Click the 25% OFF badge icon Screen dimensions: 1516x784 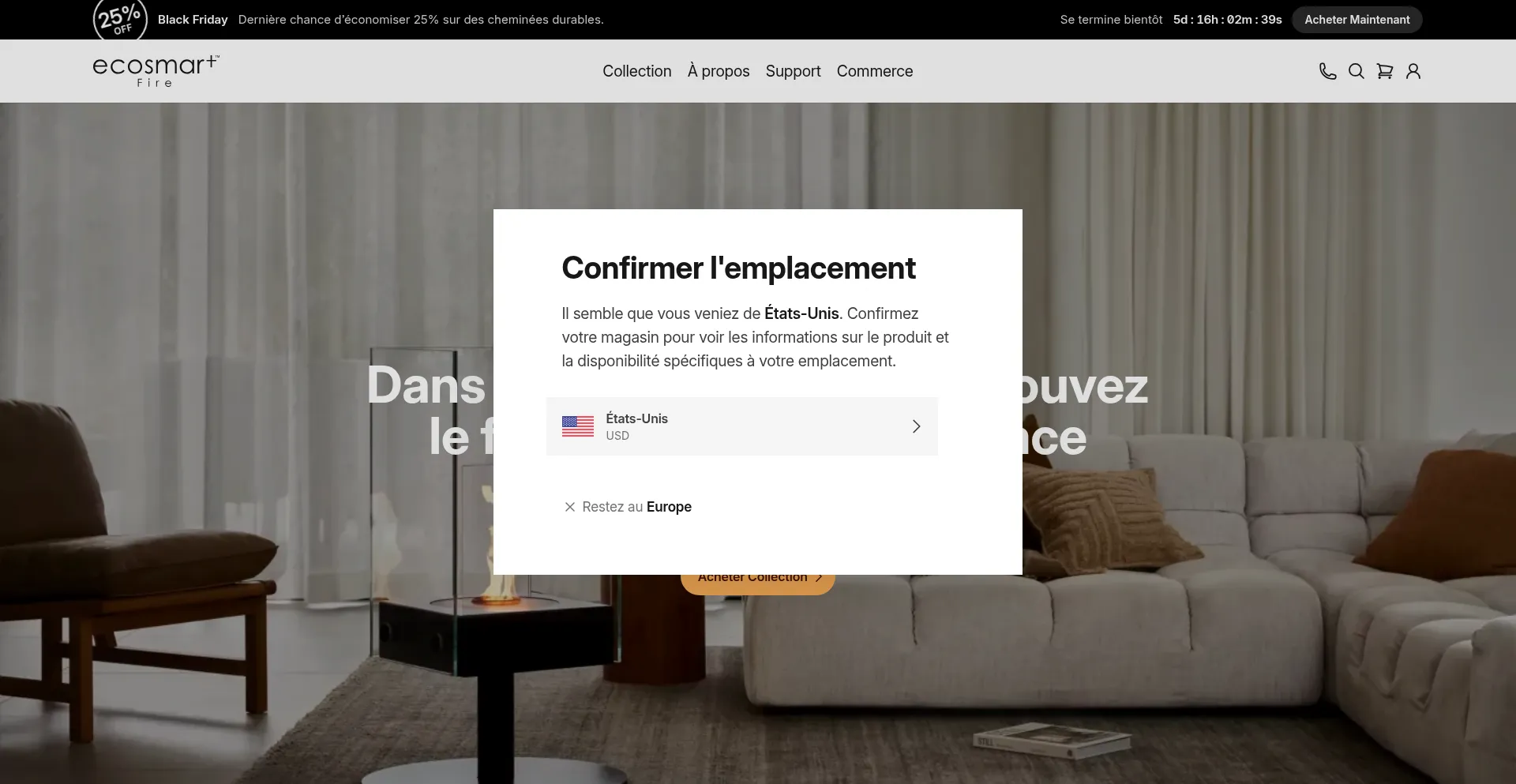click(120, 19)
